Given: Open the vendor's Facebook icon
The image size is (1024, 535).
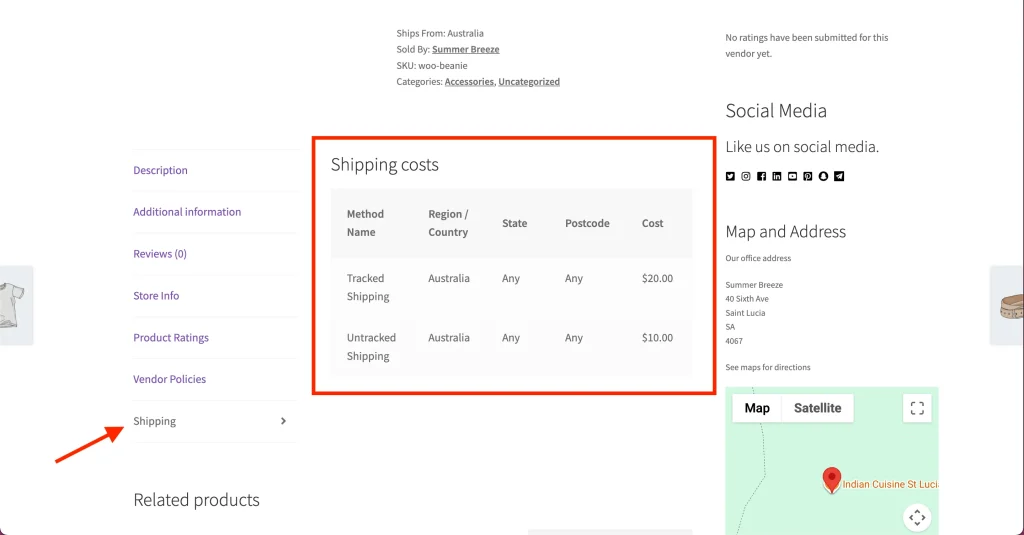Looking at the screenshot, I should [x=761, y=176].
